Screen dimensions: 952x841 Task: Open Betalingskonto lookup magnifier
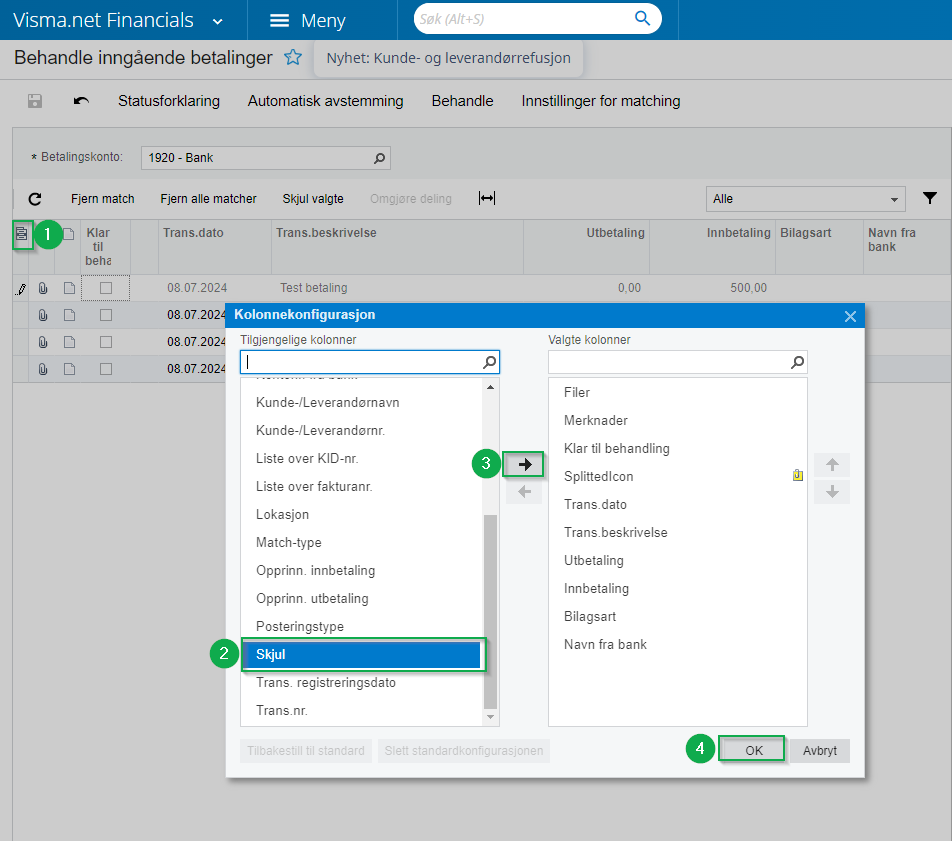(x=379, y=158)
